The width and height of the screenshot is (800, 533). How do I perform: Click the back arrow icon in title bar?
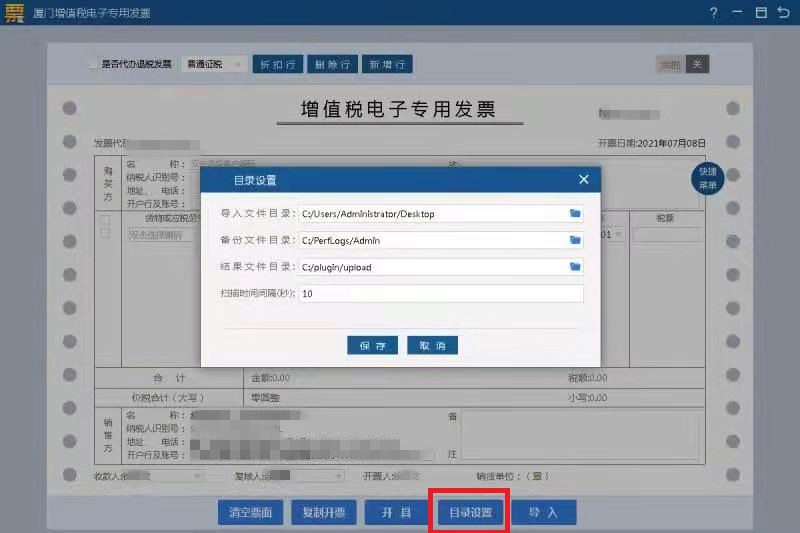pyautogui.click(x=785, y=13)
